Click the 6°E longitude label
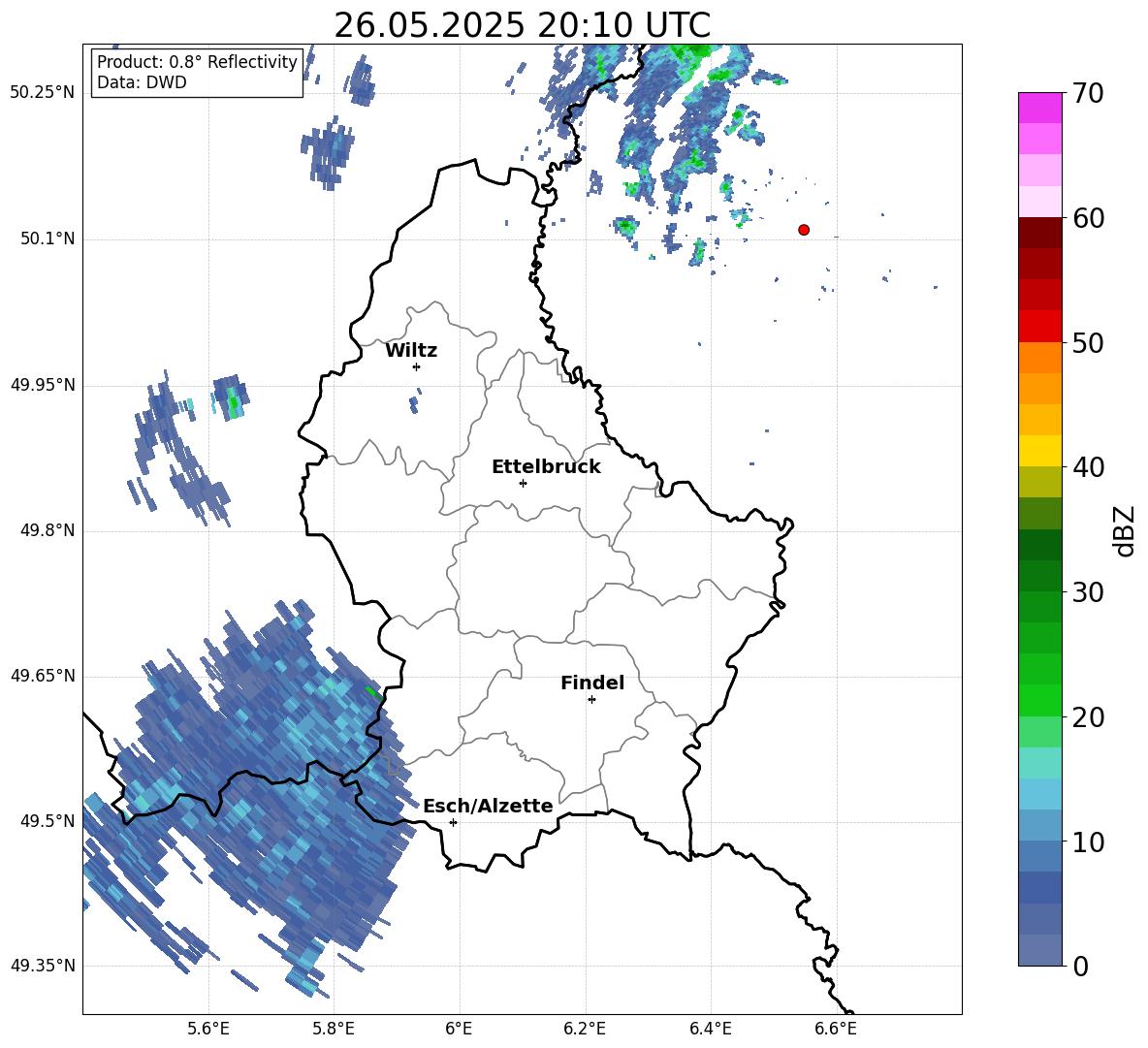 [x=459, y=1029]
